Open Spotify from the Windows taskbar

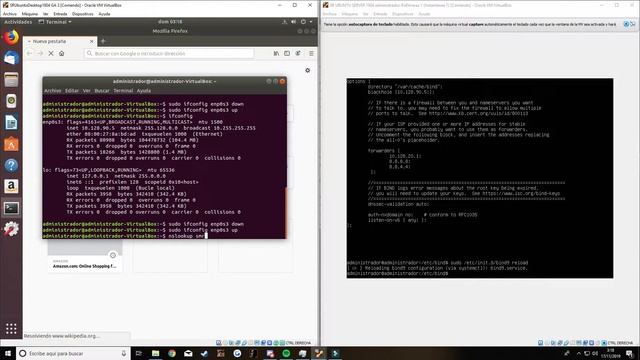(286, 353)
